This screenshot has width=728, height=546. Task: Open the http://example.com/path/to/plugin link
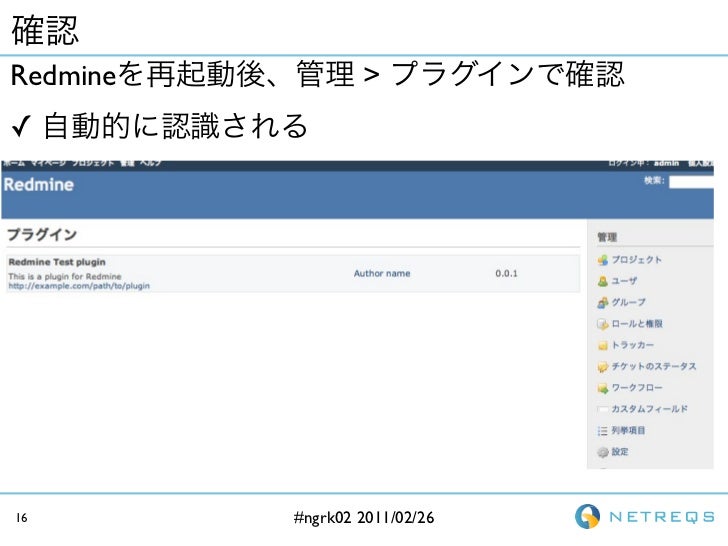click(x=79, y=286)
